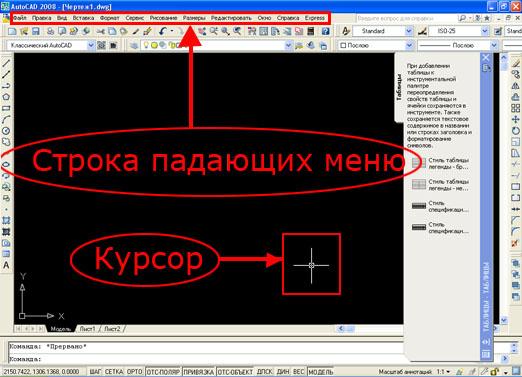Open the help search options dropdown arrow
This screenshot has height=377, width=522.
click(469, 18)
